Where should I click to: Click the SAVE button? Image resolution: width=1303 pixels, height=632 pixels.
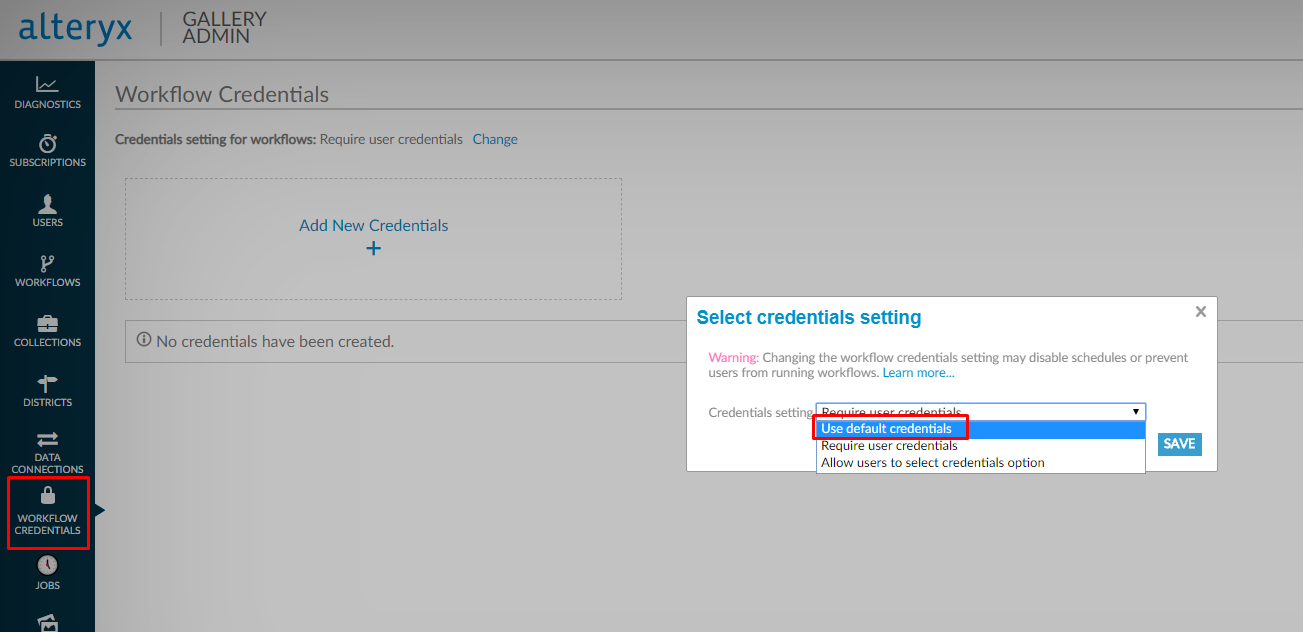pyautogui.click(x=1179, y=443)
